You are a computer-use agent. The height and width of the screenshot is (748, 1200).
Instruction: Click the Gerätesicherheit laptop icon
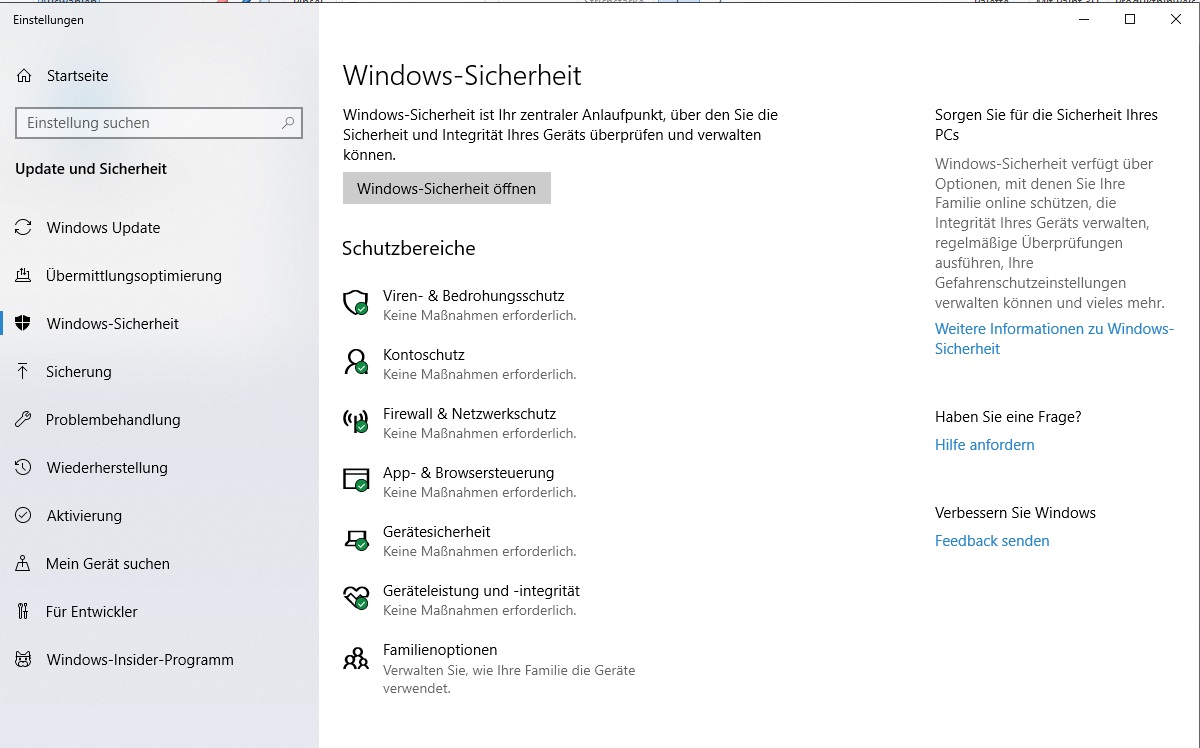tap(356, 540)
